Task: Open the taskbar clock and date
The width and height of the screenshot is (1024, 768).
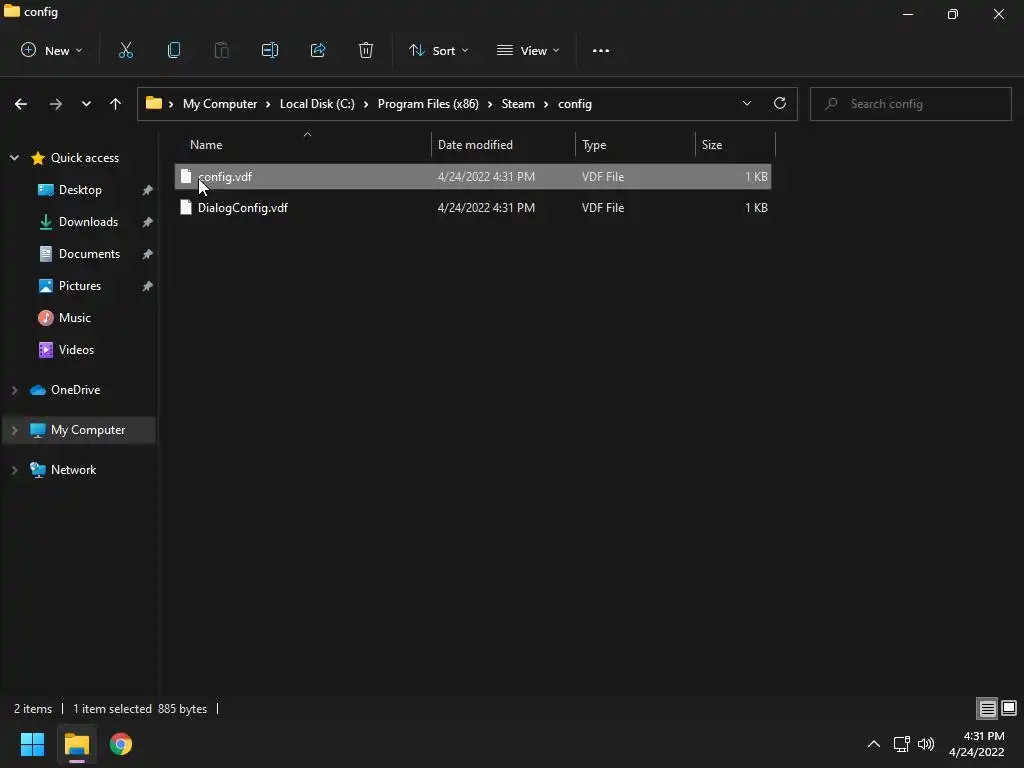Action: click(976, 744)
